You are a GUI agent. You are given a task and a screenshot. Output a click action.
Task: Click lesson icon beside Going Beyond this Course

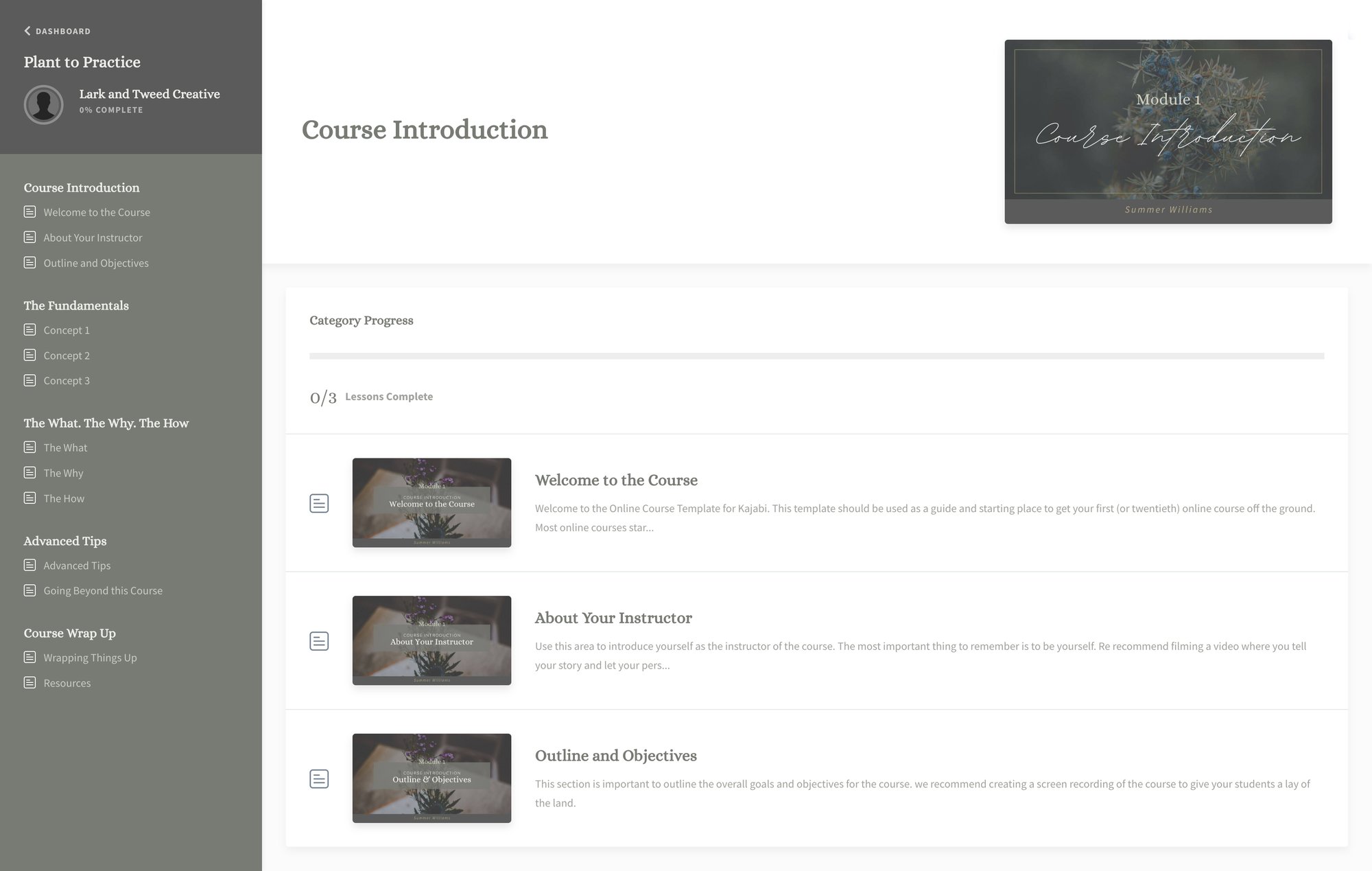29,590
